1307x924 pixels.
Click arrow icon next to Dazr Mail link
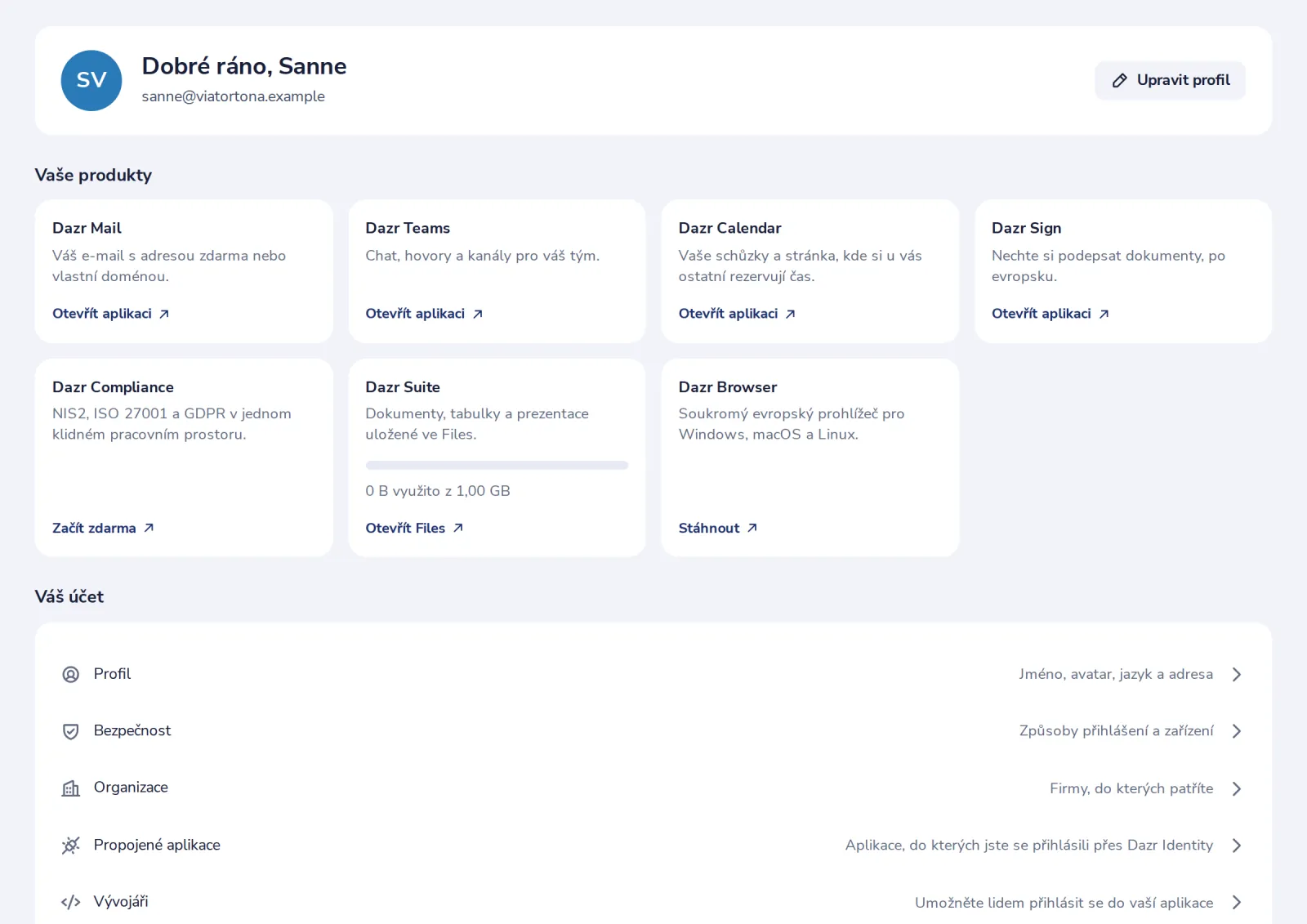pos(164,314)
